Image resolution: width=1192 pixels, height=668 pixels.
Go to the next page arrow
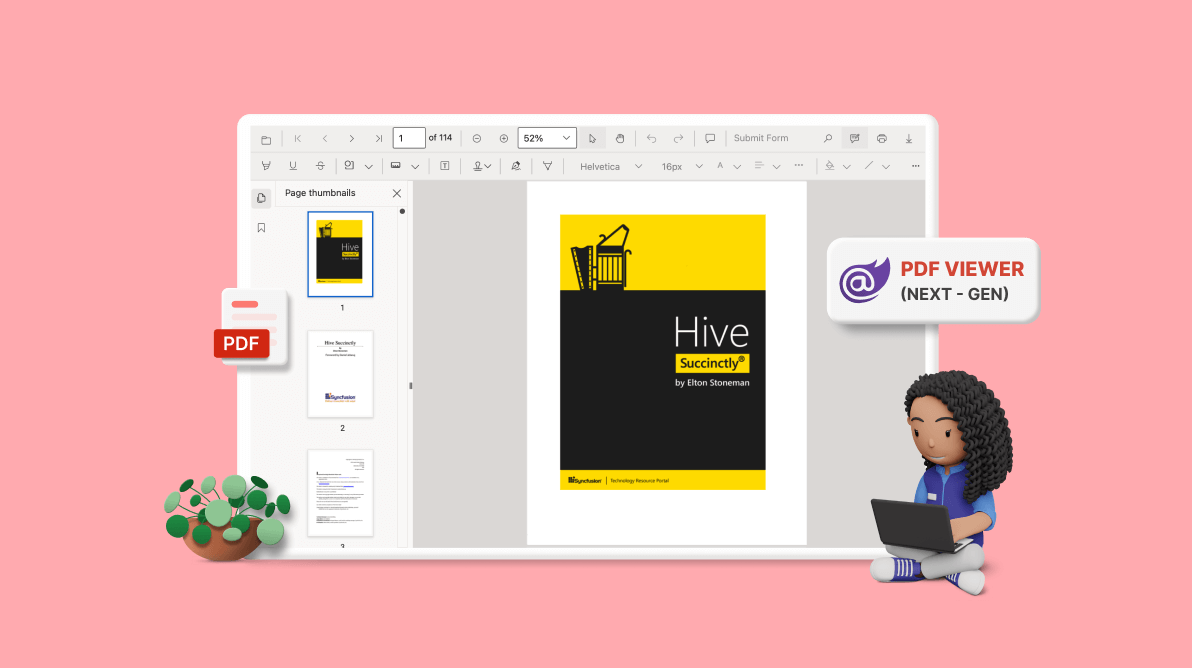click(352, 139)
